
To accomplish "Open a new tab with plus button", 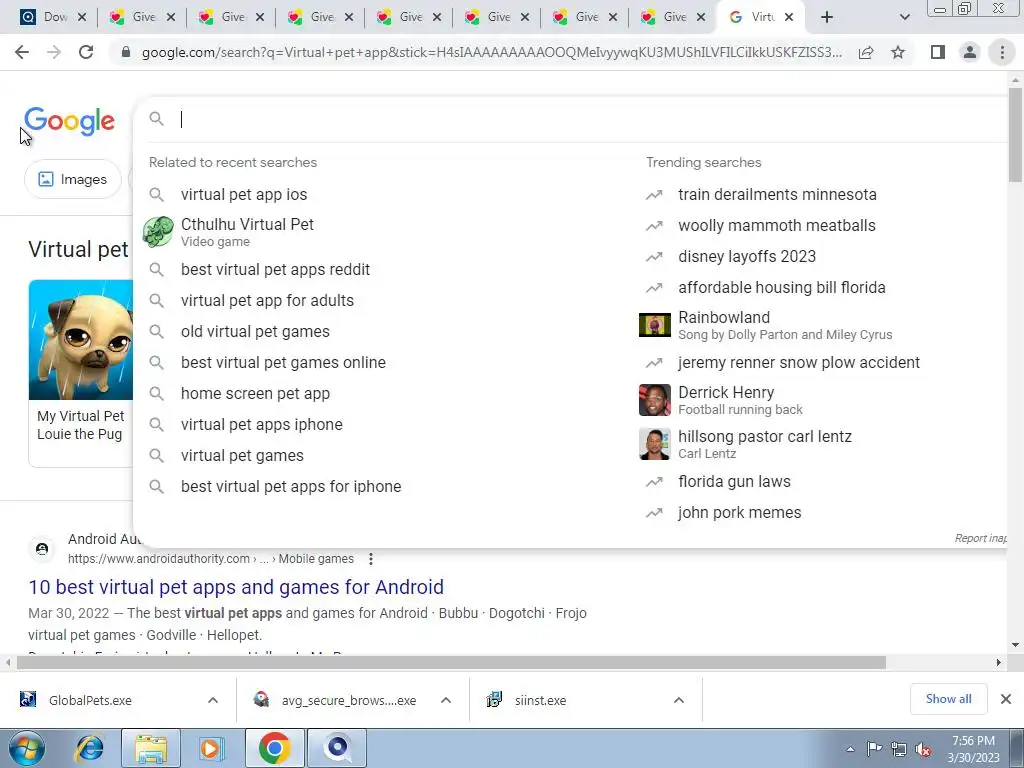I will (x=827, y=17).
